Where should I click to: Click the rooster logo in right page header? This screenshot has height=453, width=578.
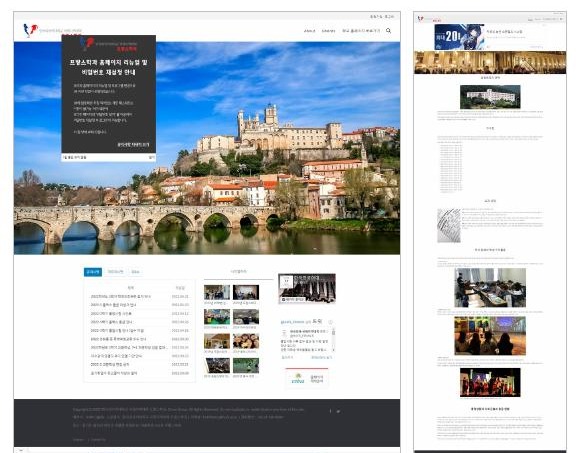pos(421,19)
